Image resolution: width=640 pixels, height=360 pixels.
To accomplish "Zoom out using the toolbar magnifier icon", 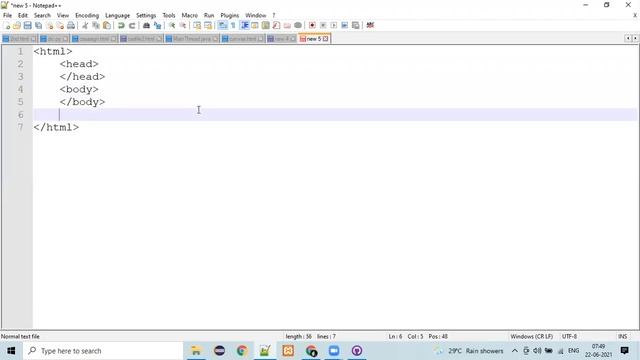I will point(182,25).
